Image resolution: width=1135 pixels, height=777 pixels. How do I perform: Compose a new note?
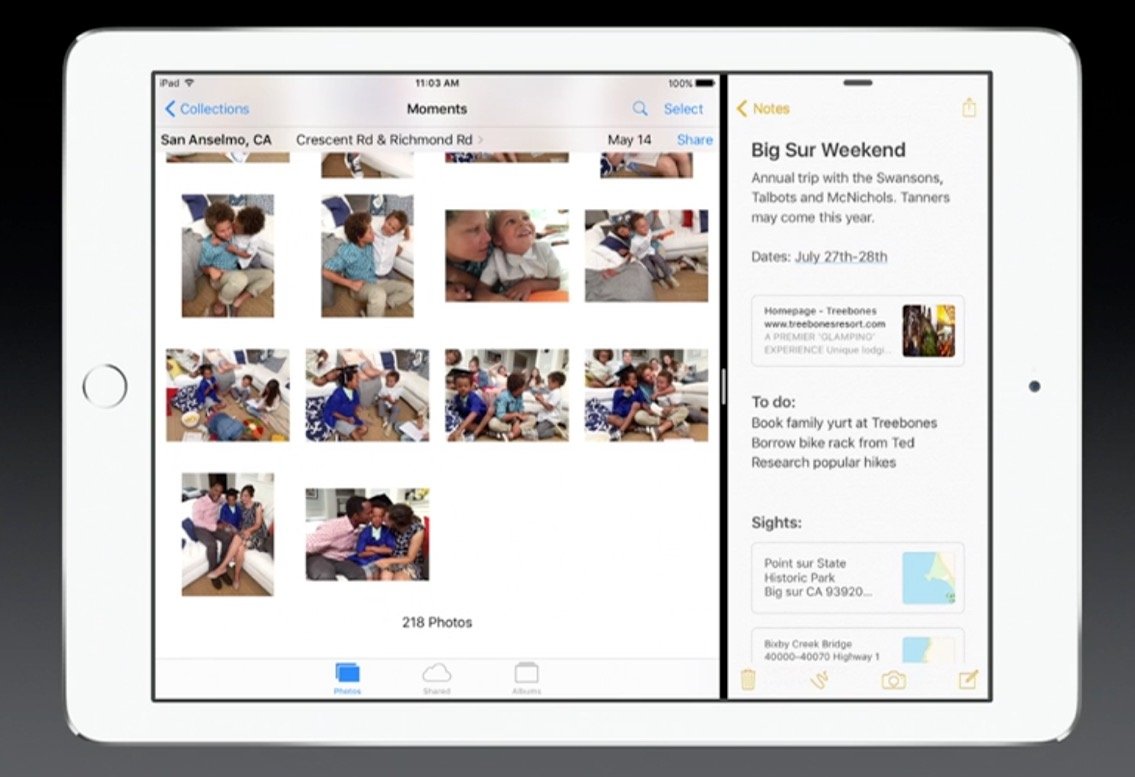point(968,679)
